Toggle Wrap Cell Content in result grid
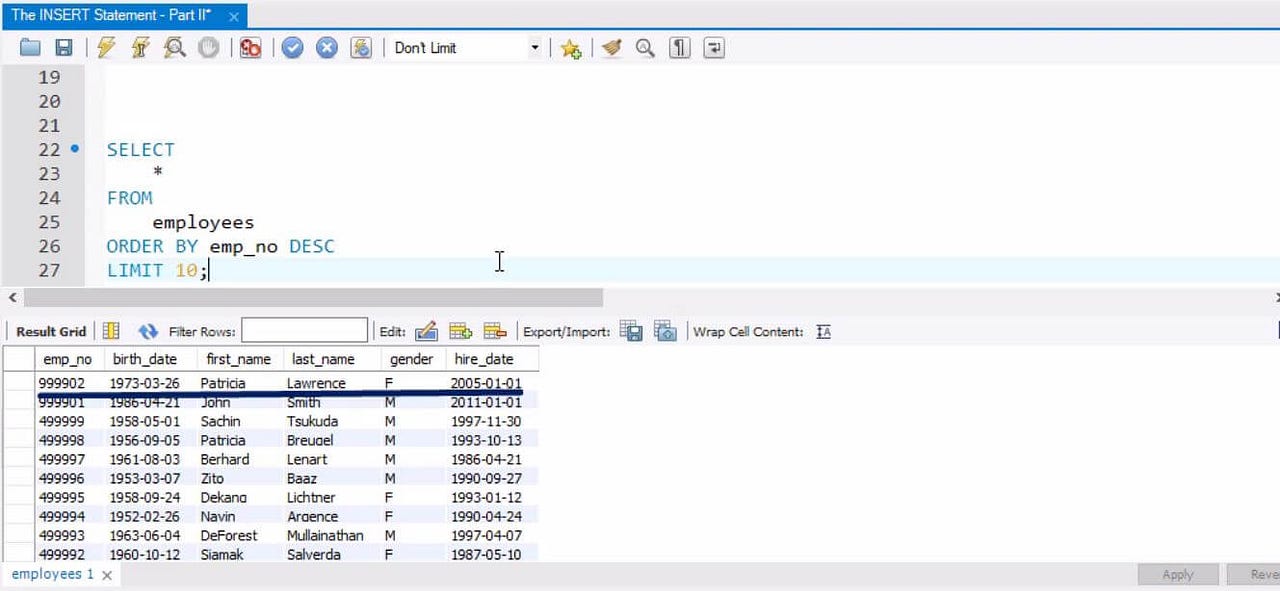The width and height of the screenshot is (1280, 591). (823, 330)
